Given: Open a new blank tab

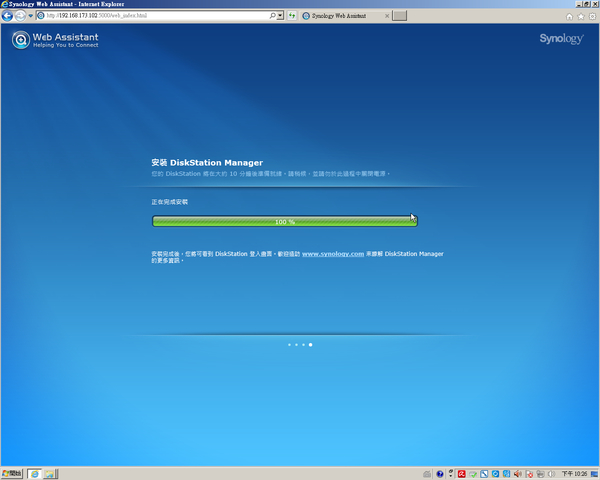Looking at the screenshot, I should pos(399,16).
